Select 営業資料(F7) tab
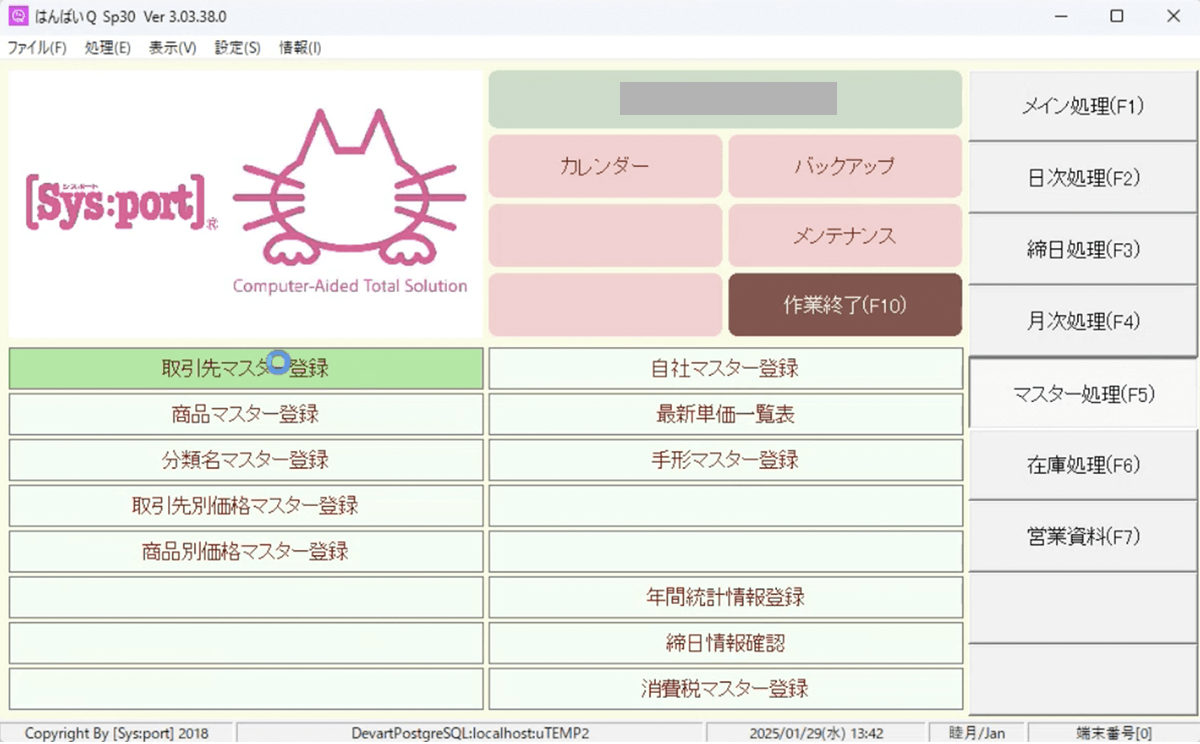 [1083, 537]
